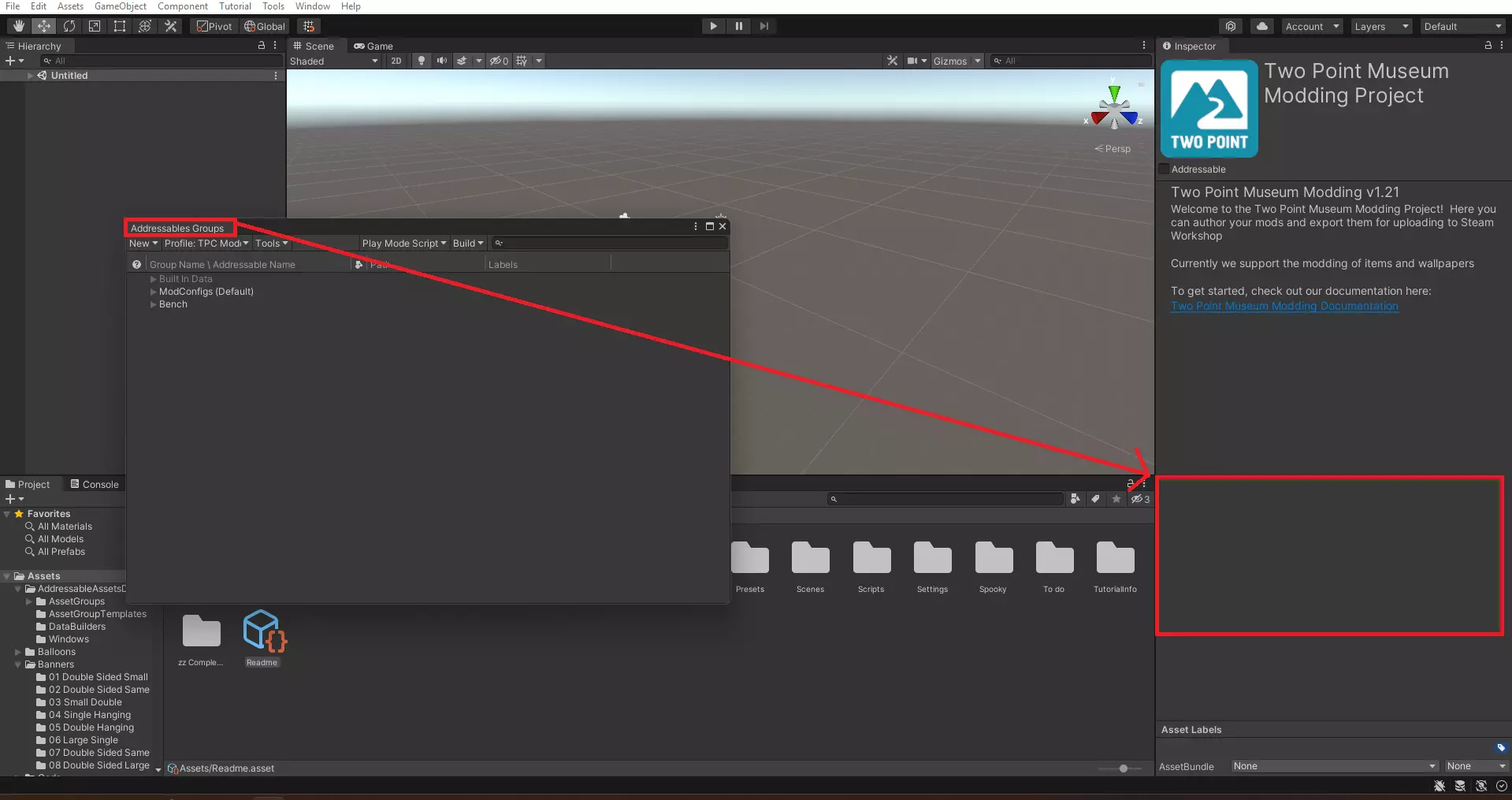This screenshot has height=800, width=1512.
Task: Open AssetBundle None dropdown
Action: coord(1334,766)
